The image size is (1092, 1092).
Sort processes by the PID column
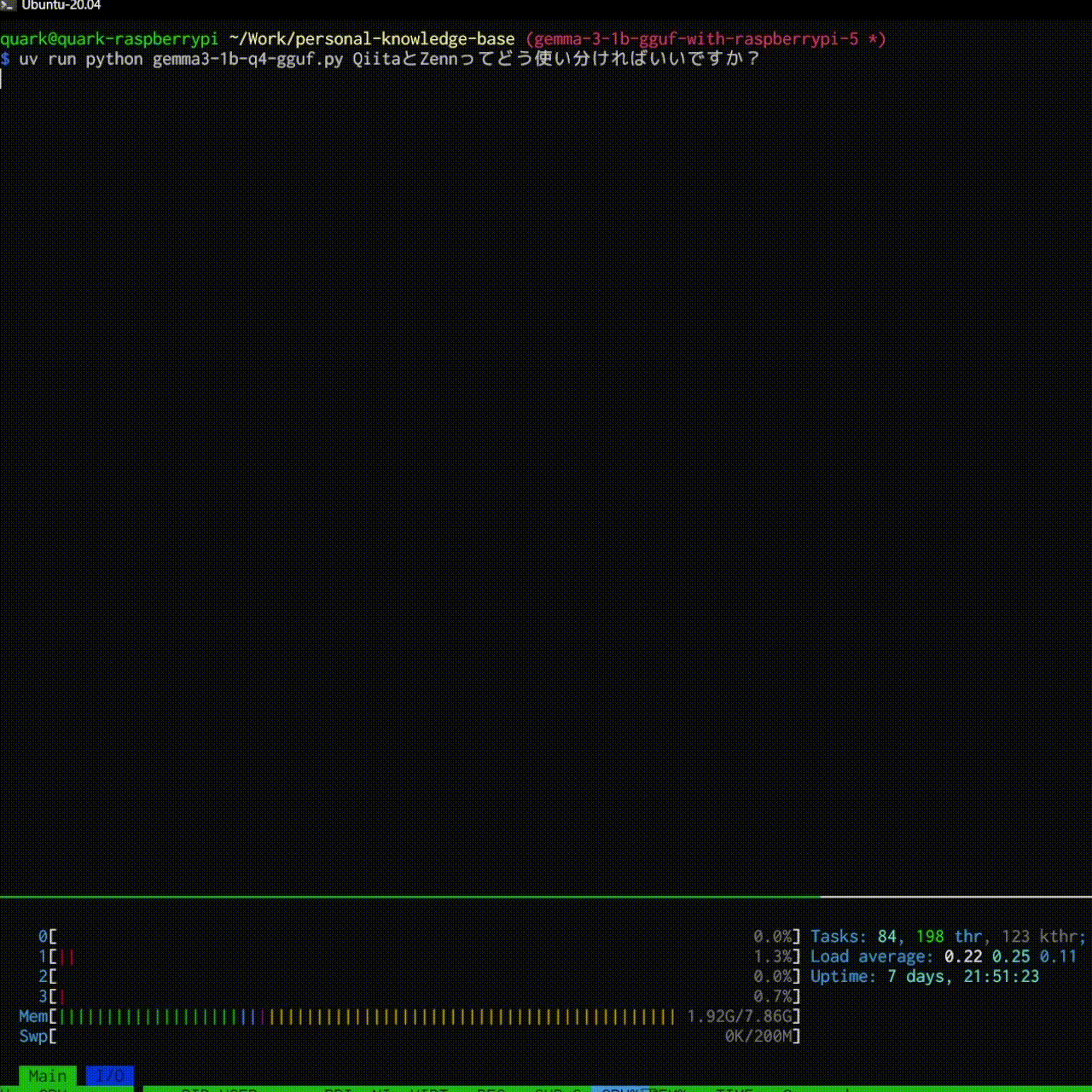pos(195,1089)
